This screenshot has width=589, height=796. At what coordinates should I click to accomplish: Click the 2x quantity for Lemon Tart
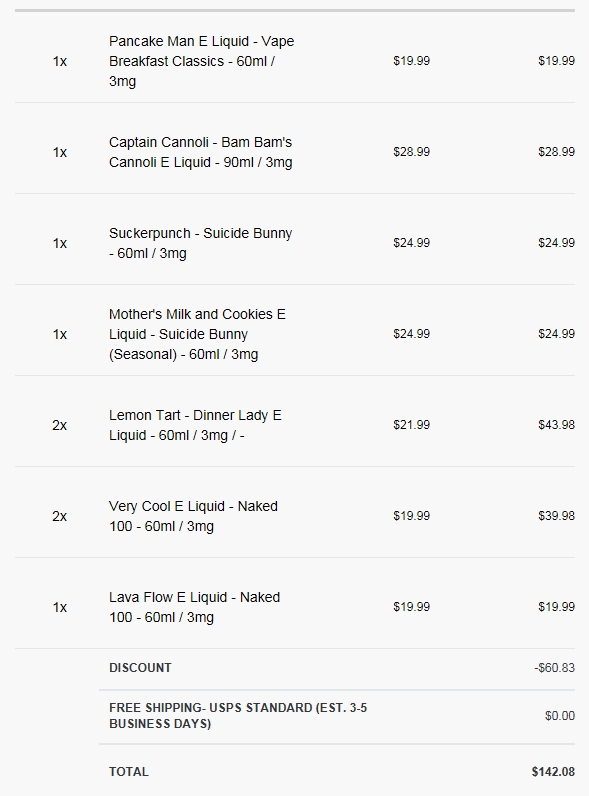pyautogui.click(x=59, y=425)
